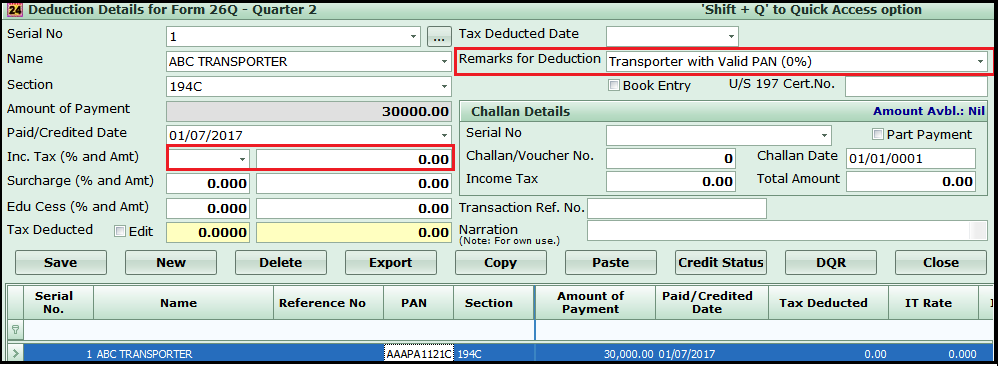The image size is (998, 366).
Task: Click the row indicator arrow beside ABC TRANSPORTER
Action: coord(15,354)
